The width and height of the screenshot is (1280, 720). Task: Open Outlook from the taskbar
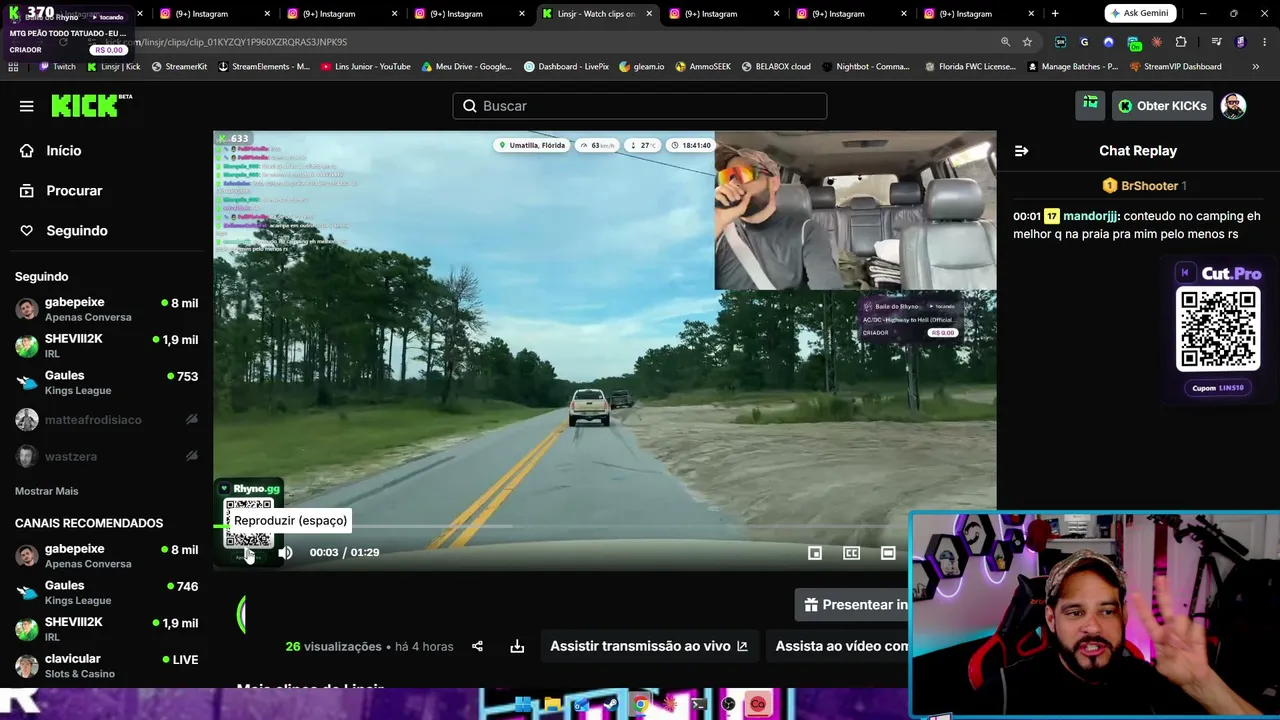click(x=581, y=705)
